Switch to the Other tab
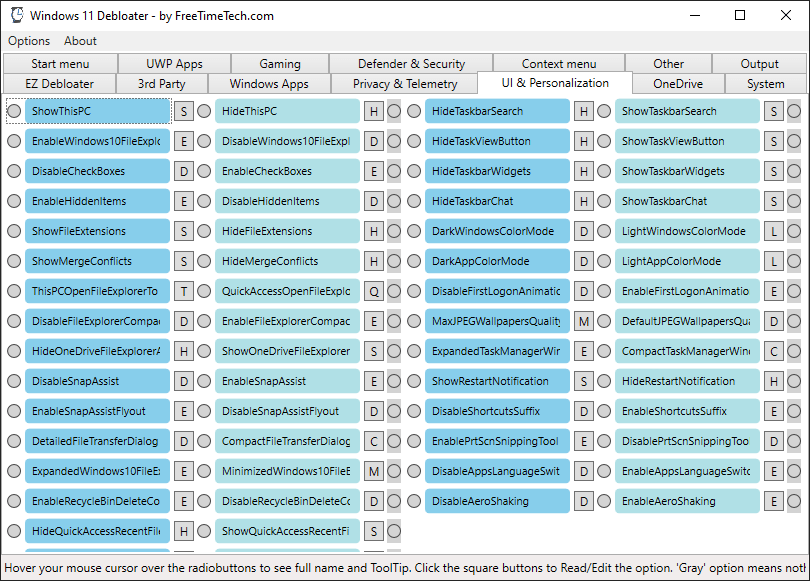 click(x=668, y=64)
